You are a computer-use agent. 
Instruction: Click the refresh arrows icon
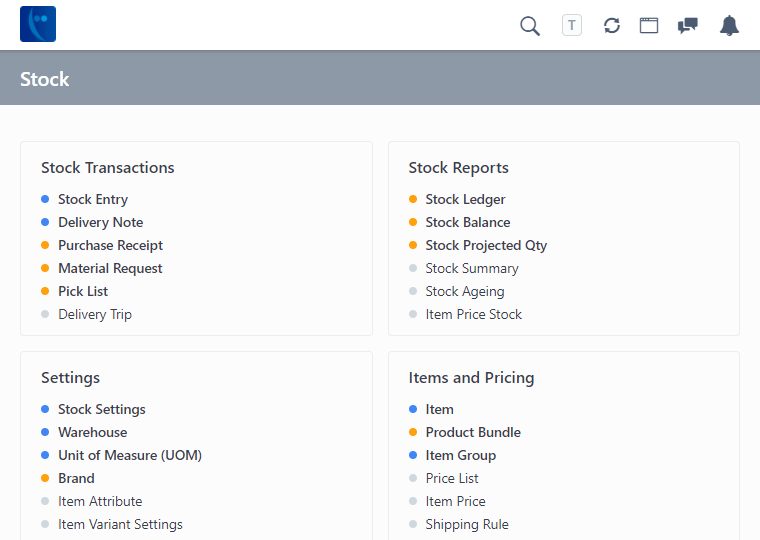coord(612,26)
